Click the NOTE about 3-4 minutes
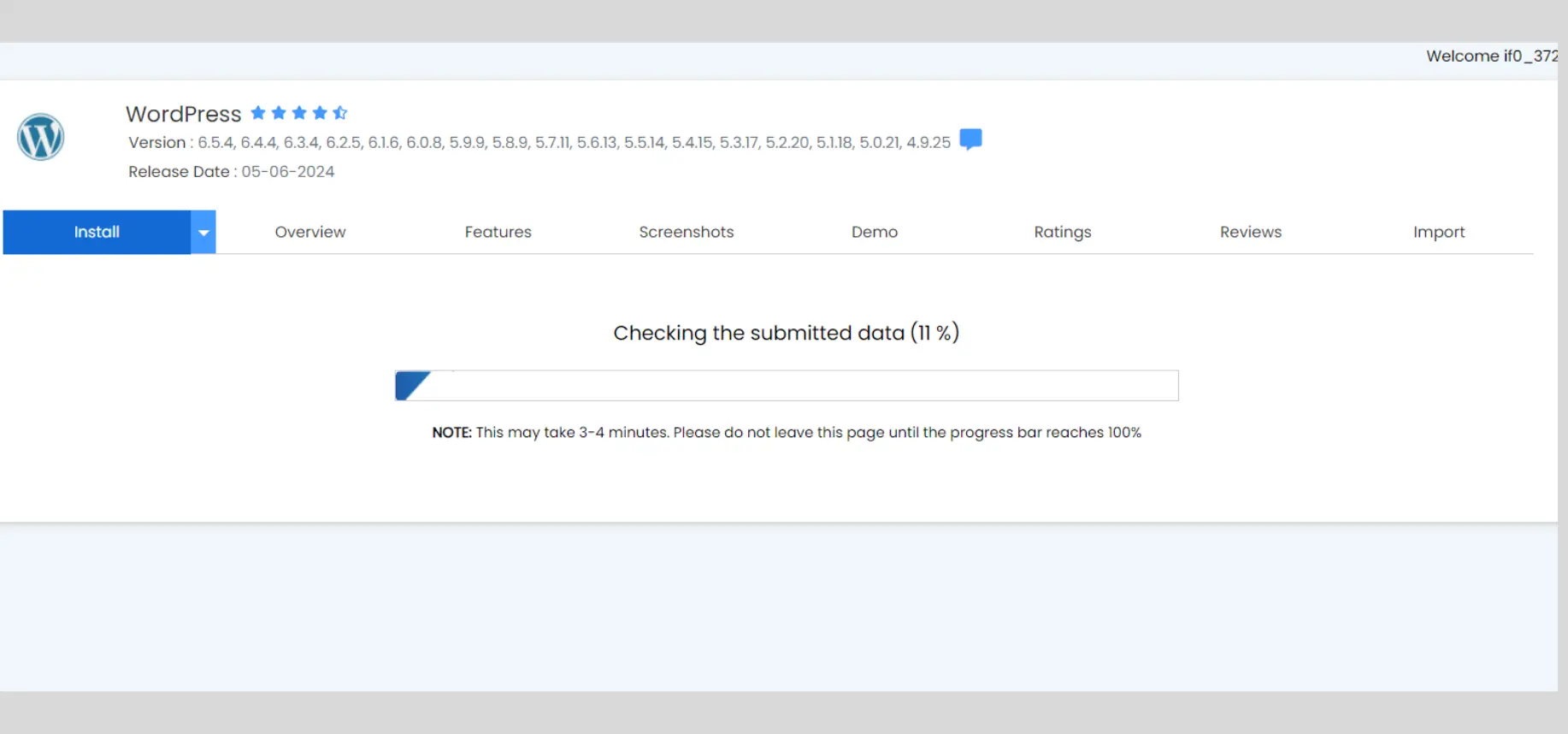 point(787,433)
